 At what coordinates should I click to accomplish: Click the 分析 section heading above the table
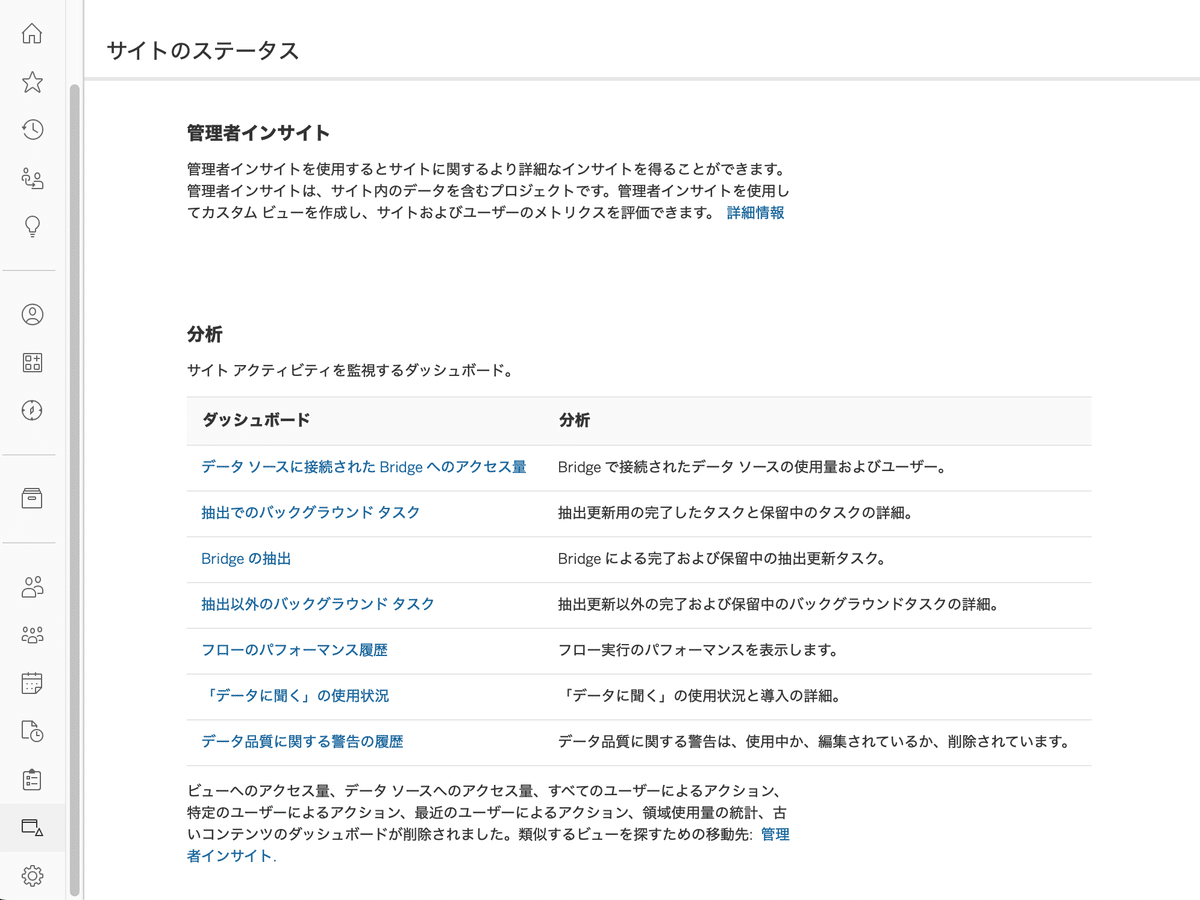204,335
